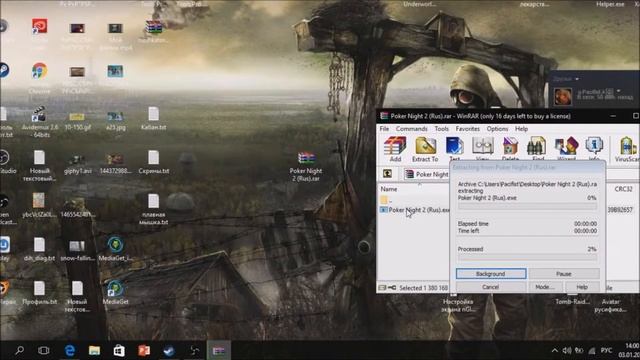Select the parent folder ".." row
This screenshot has width=640, height=360.
tap(386, 200)
